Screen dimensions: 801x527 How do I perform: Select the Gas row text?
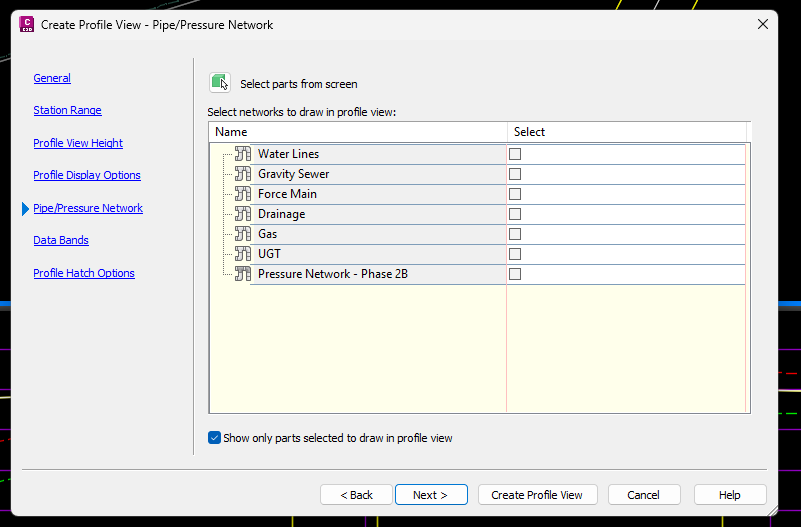(x=267, y=234)
